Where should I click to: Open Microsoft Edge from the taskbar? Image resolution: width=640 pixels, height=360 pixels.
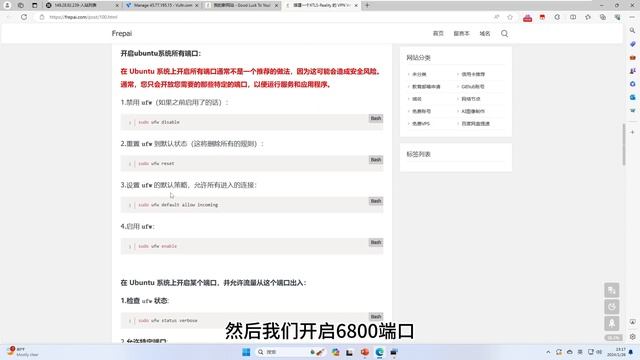point(379,352)
